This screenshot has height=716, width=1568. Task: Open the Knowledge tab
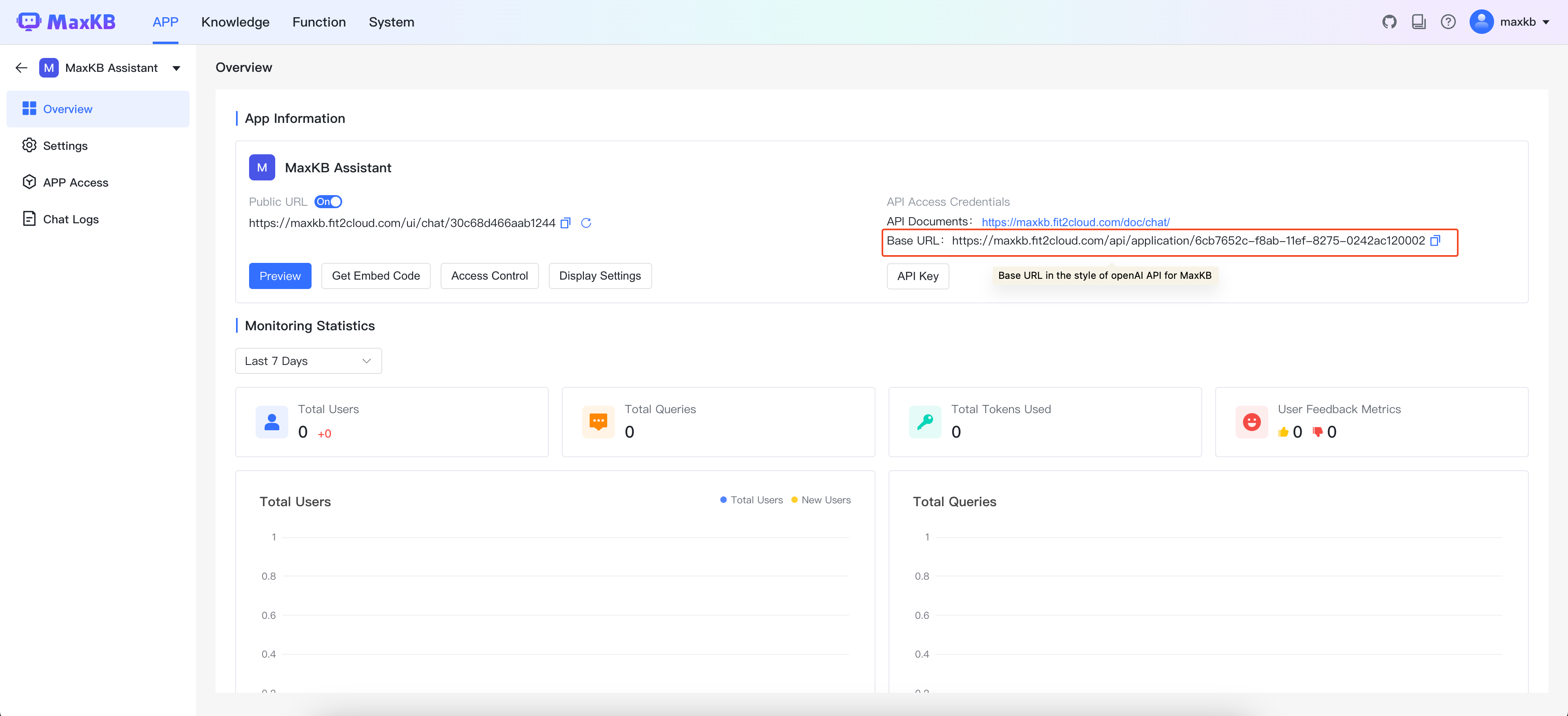[235, 22]
